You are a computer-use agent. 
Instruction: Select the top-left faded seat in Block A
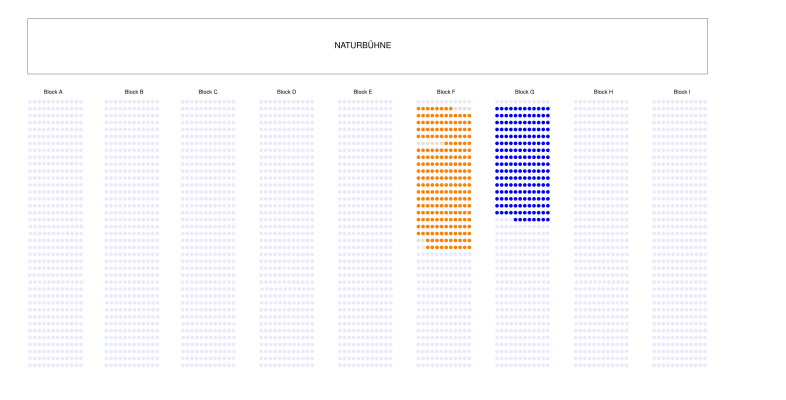[x=30, y=101]
